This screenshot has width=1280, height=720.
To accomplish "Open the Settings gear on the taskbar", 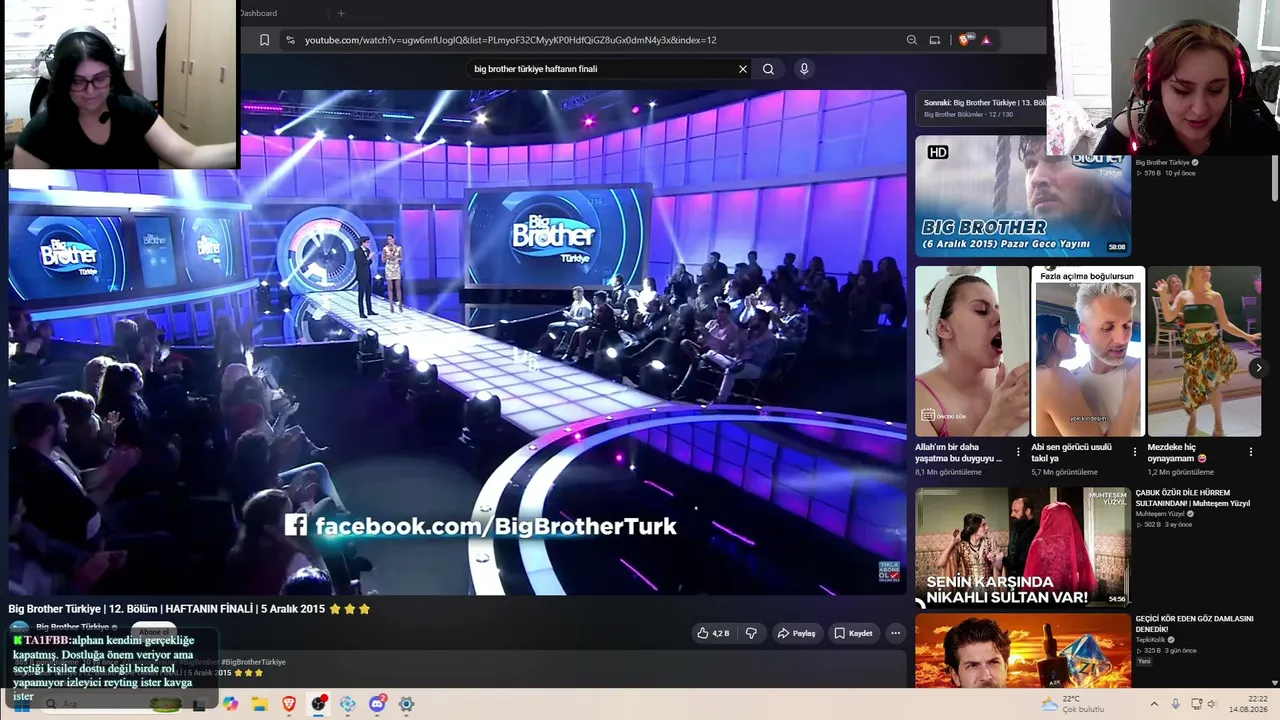I will point(406,704).
